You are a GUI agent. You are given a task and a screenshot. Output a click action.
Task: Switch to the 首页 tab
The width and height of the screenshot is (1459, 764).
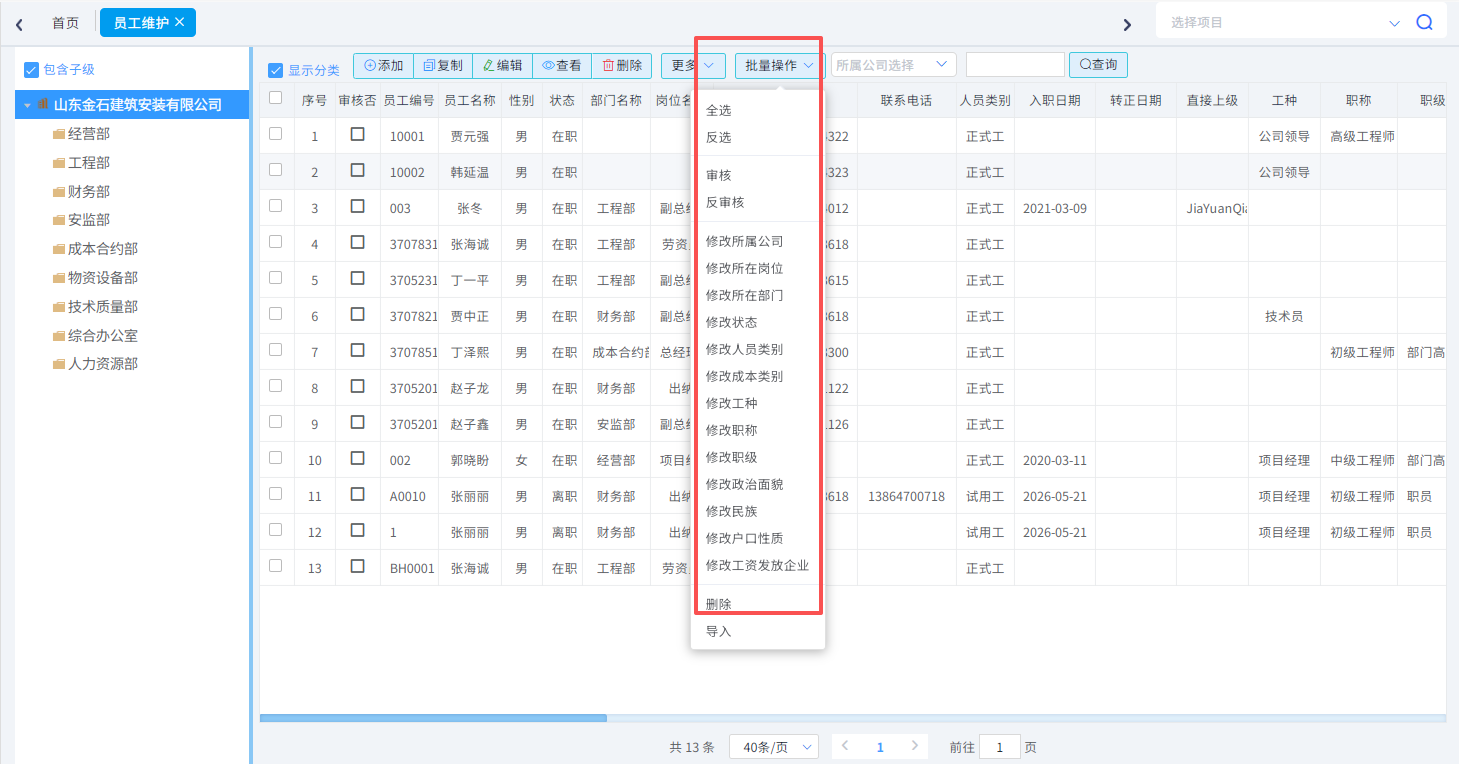coord(65,22)
